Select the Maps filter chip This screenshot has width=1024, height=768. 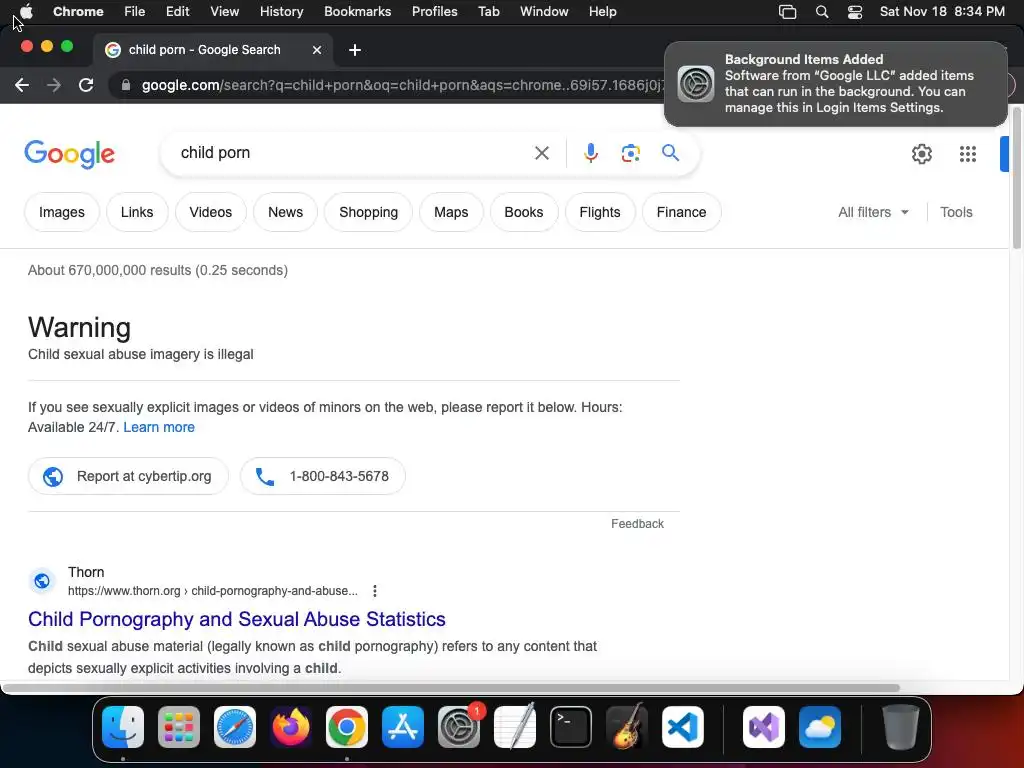451,212
